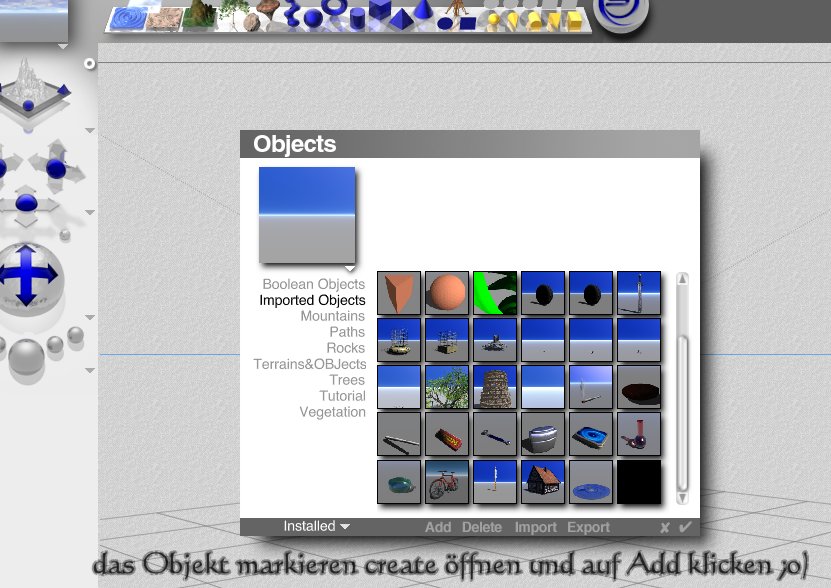
Task: Open the options triangle beside the camera crosses
Action: point(90,212)
